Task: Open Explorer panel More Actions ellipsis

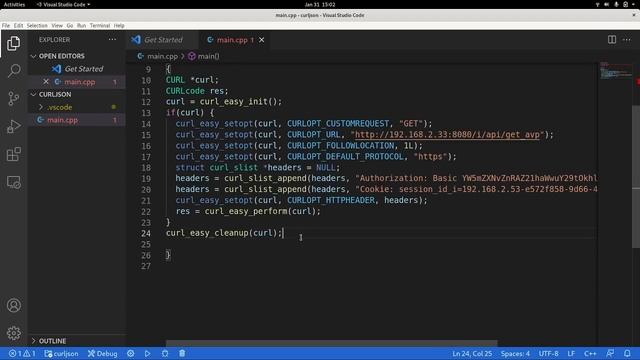Action: point(112,40)
